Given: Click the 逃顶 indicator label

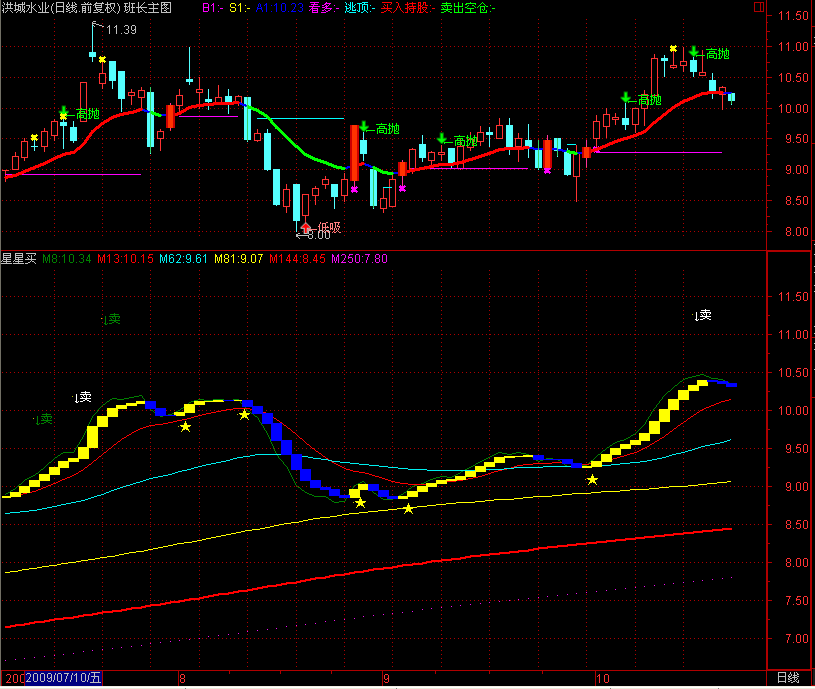Looking at the screenshot, I should tap(360, 8).
